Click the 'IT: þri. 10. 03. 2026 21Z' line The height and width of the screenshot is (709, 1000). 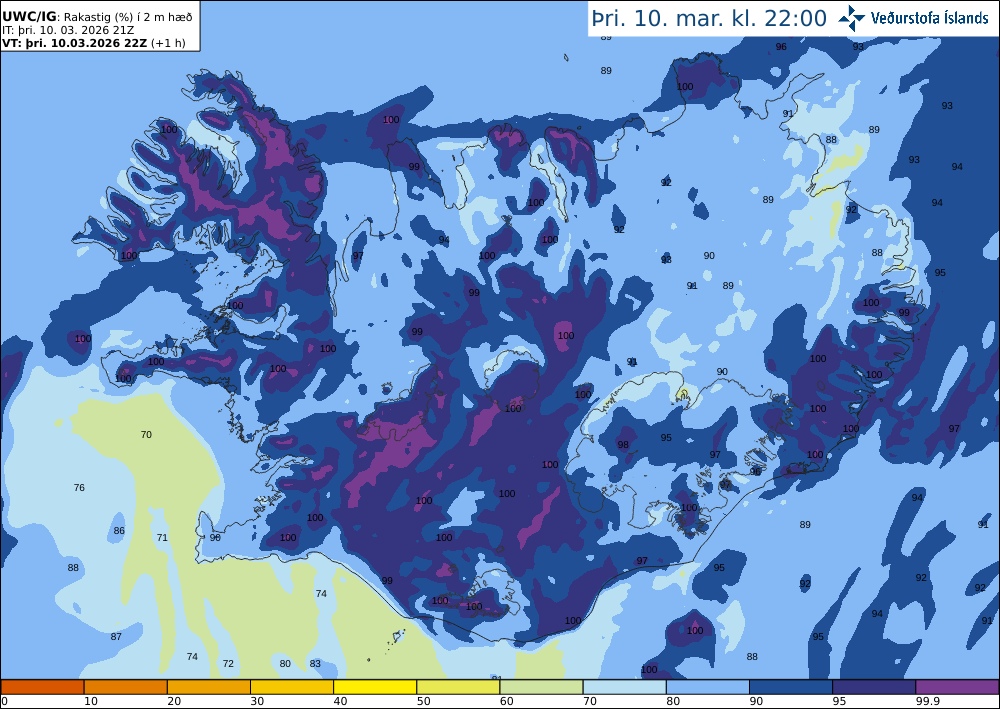(68, 30)
